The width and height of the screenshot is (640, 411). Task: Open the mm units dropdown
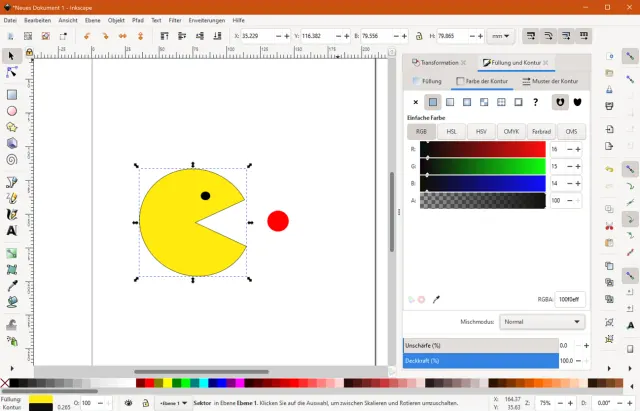[501, 36]
